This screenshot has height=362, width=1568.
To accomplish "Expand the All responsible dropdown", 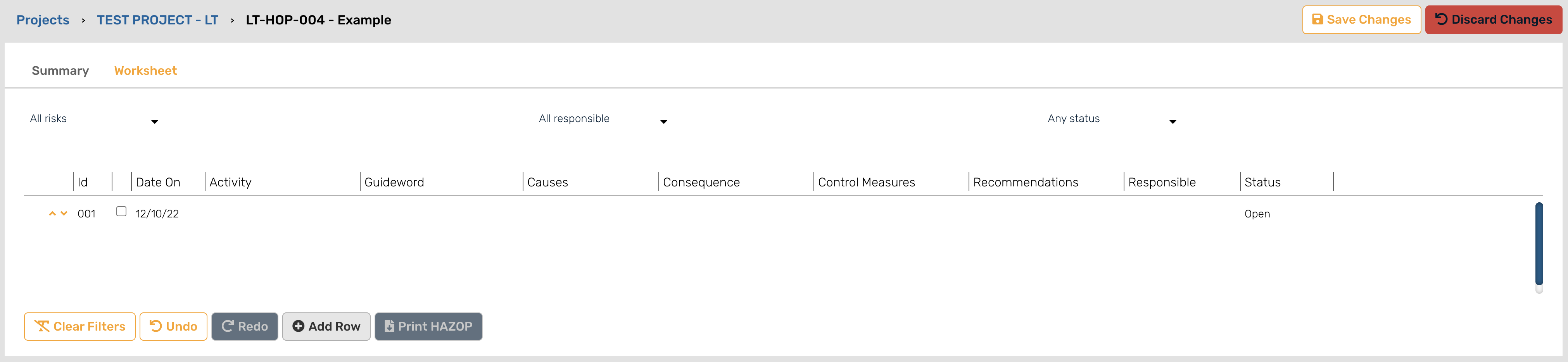I will 603,119.
